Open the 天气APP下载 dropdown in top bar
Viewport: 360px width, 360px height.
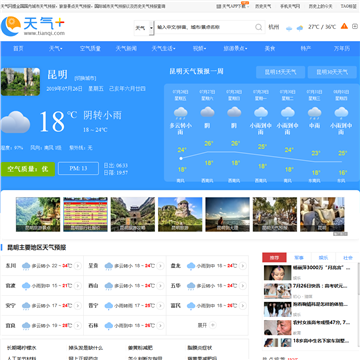coord(233,6)
